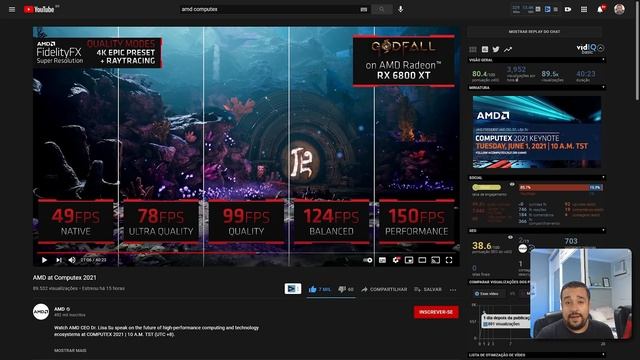Go to the YouTube home logo

(39, 9)
